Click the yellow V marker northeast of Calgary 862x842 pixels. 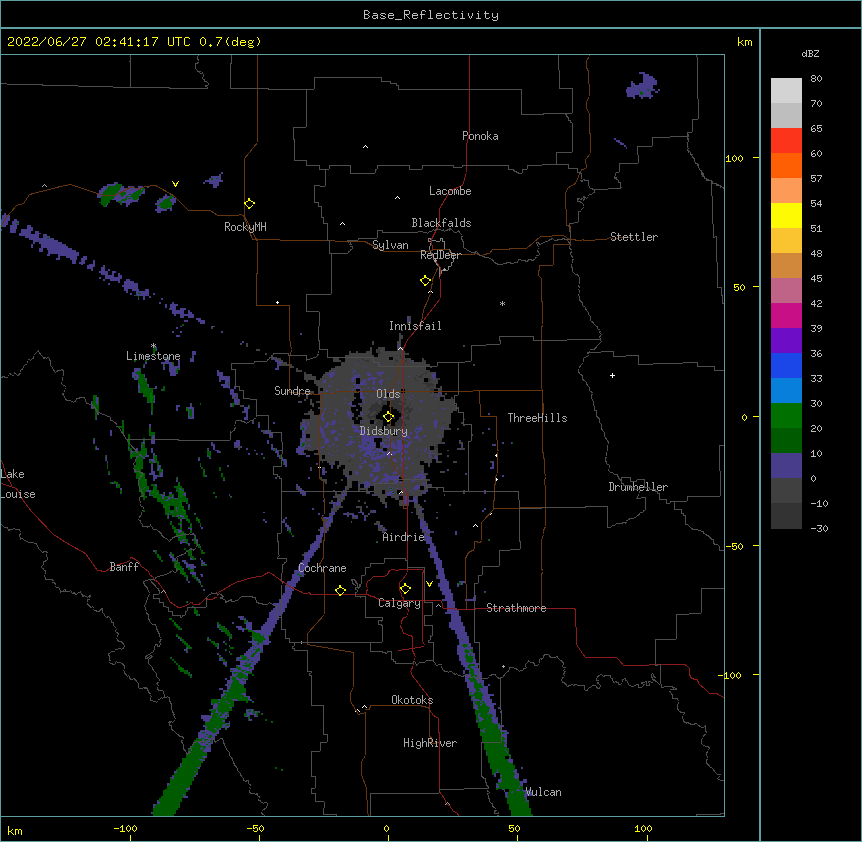(x=429, y=584)
